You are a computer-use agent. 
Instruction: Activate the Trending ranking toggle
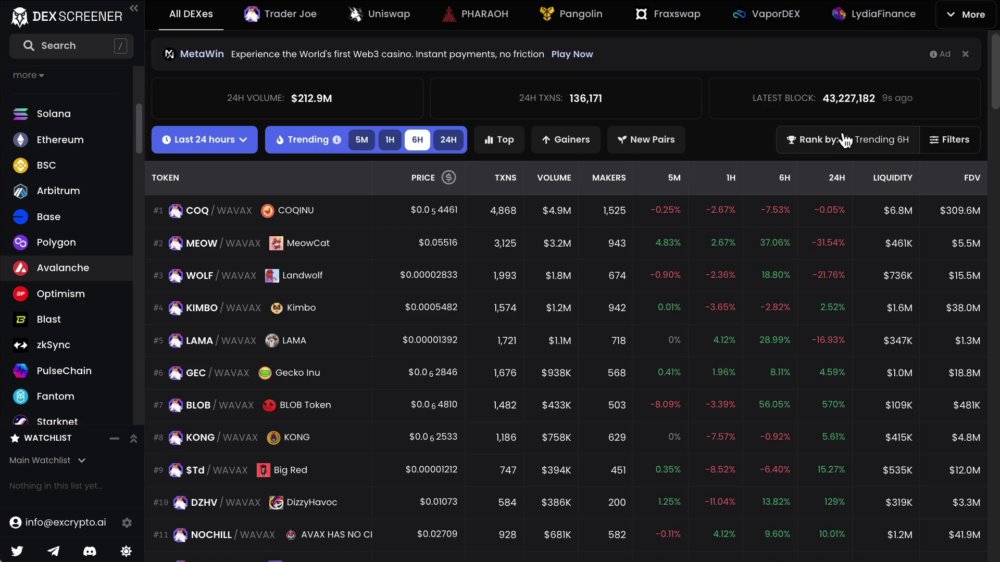307,140
